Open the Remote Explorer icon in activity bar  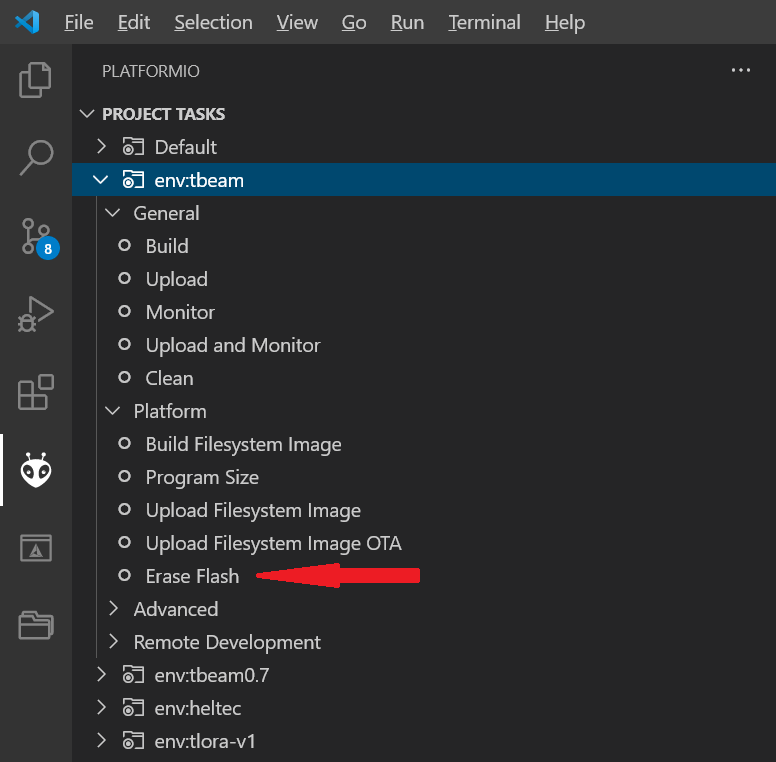click(36, 547)
